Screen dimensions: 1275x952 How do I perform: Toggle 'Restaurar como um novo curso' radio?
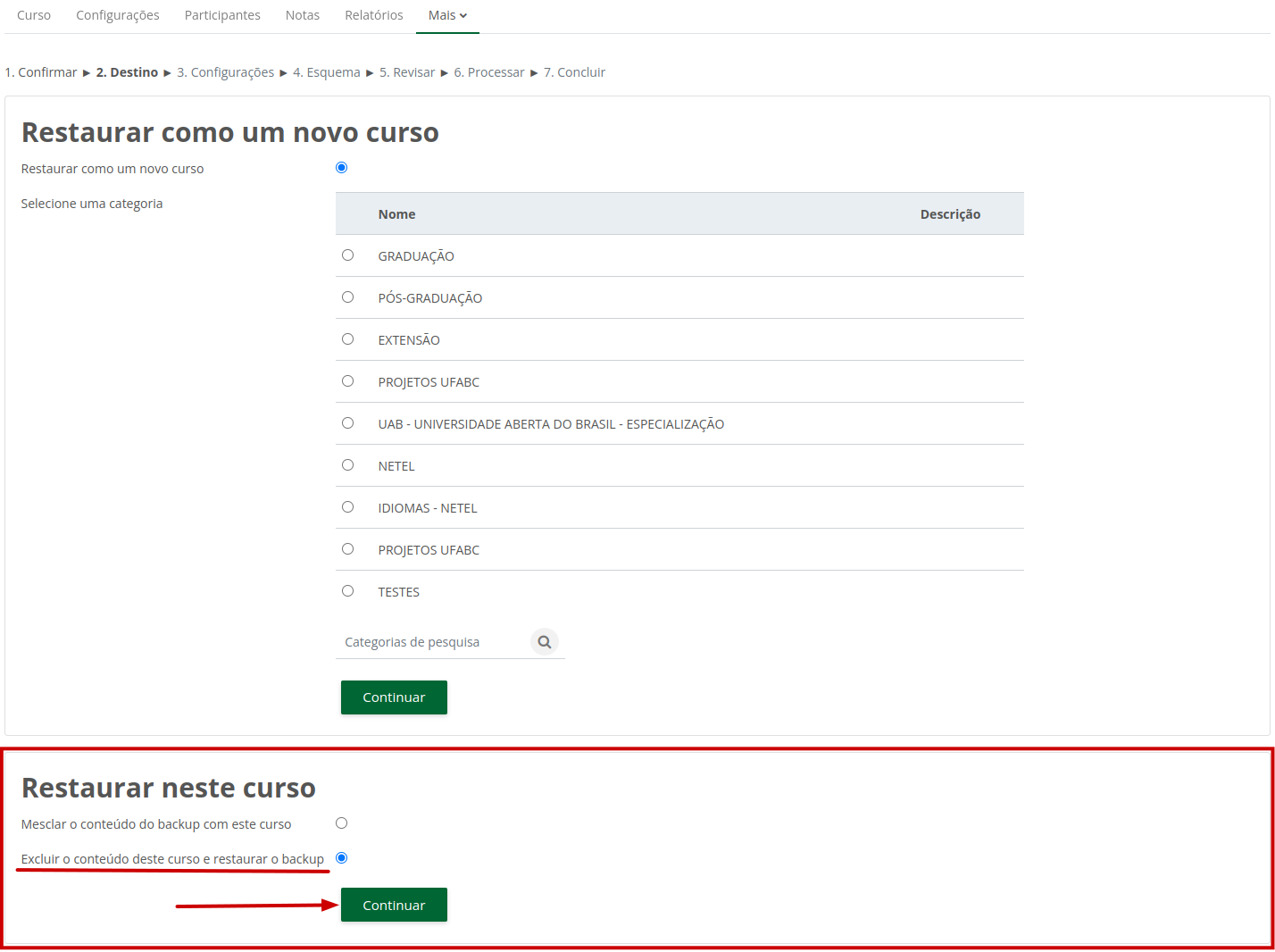(341, 167)
